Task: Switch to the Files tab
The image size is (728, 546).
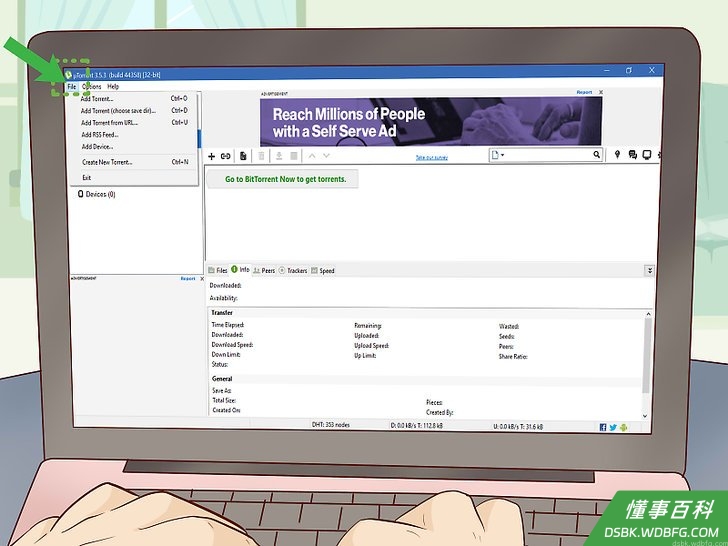Action: coord(218,270)
